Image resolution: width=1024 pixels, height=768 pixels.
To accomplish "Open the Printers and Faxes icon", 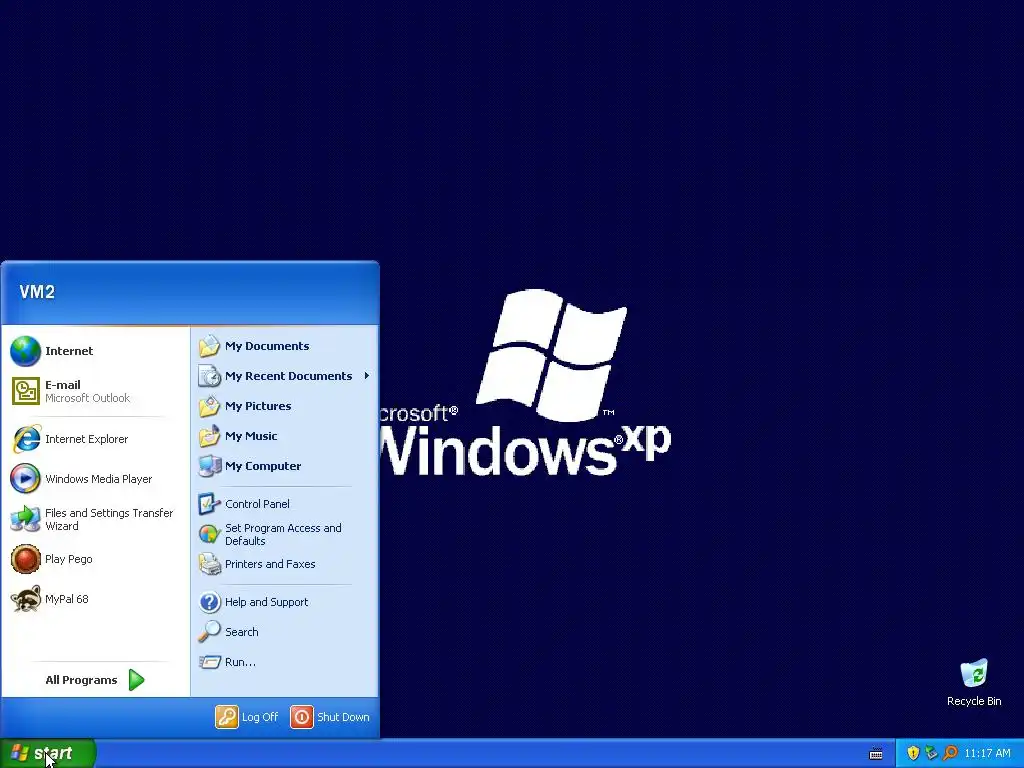I will pos(210,564).
